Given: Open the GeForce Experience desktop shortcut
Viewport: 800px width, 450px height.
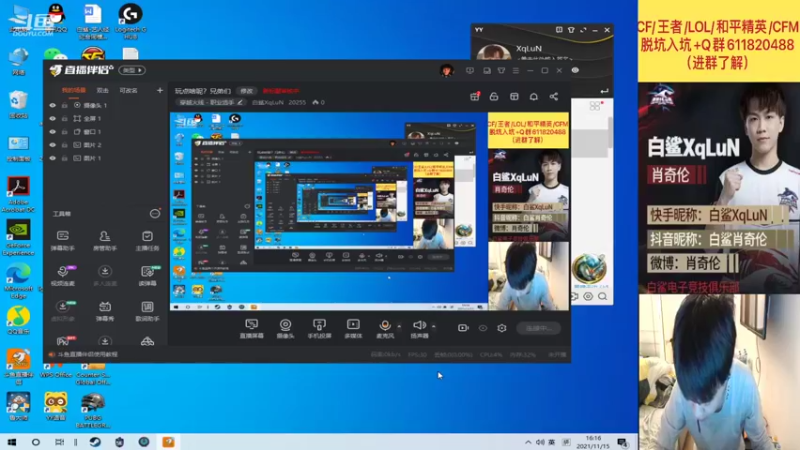Looking at the screenshot, I should click(18, 238).
